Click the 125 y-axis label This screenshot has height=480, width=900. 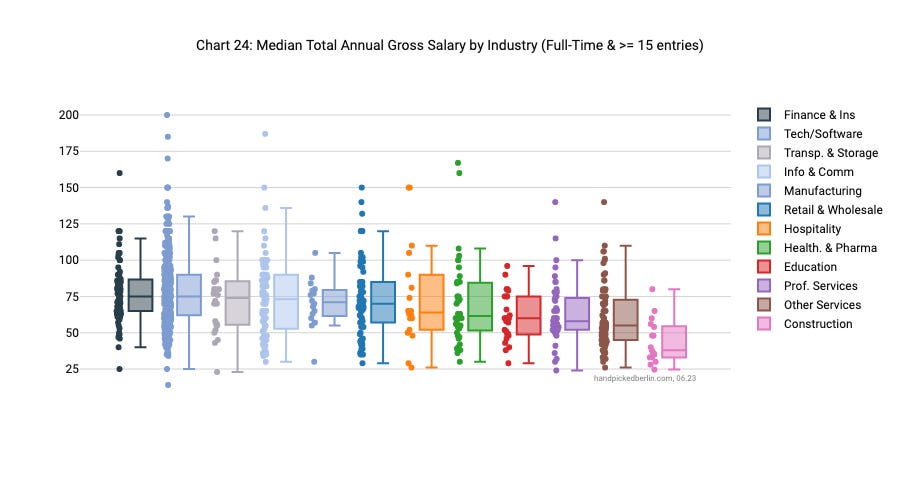69,223
